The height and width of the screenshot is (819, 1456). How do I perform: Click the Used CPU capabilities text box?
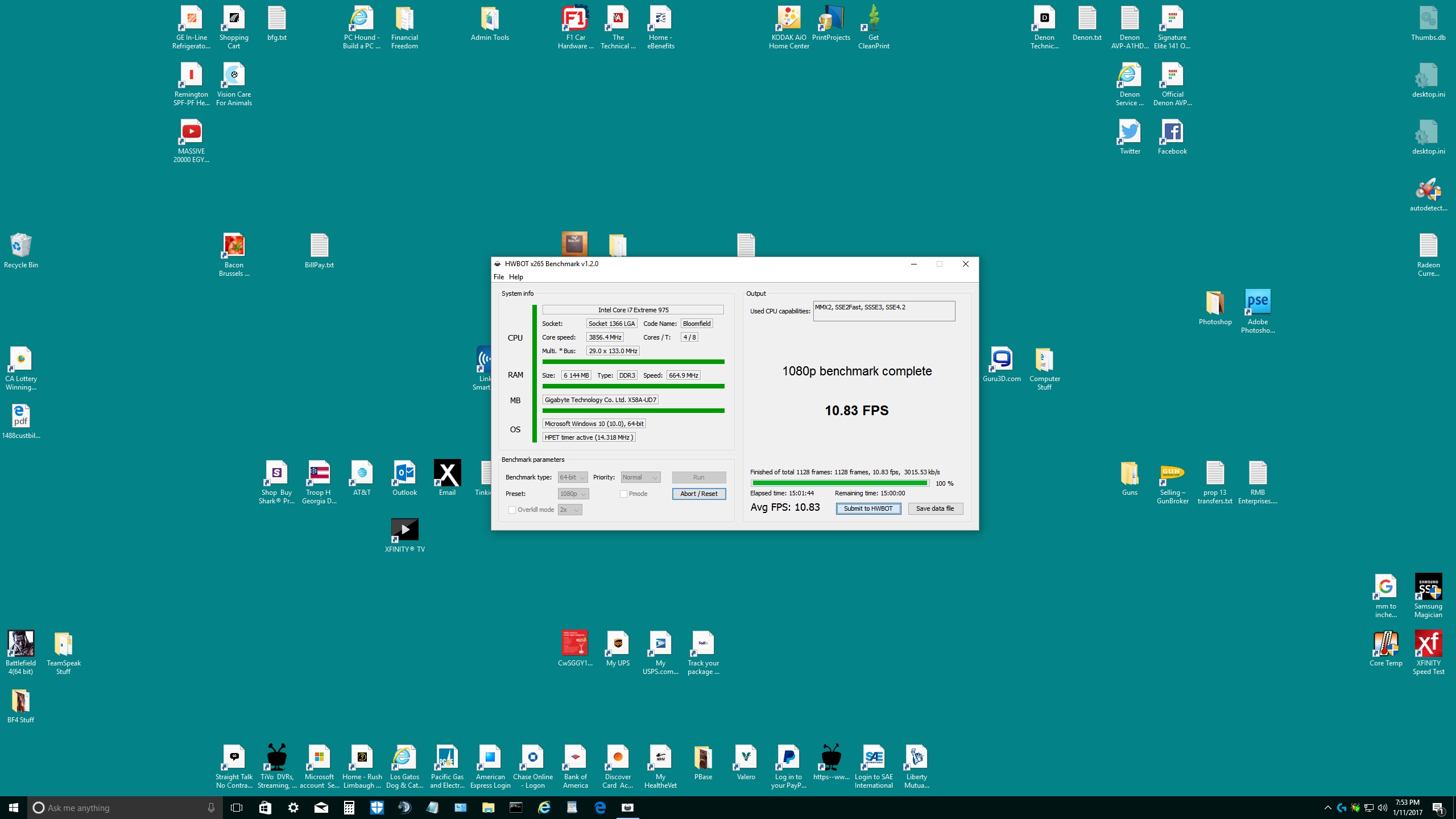click(x=884, y=311)
